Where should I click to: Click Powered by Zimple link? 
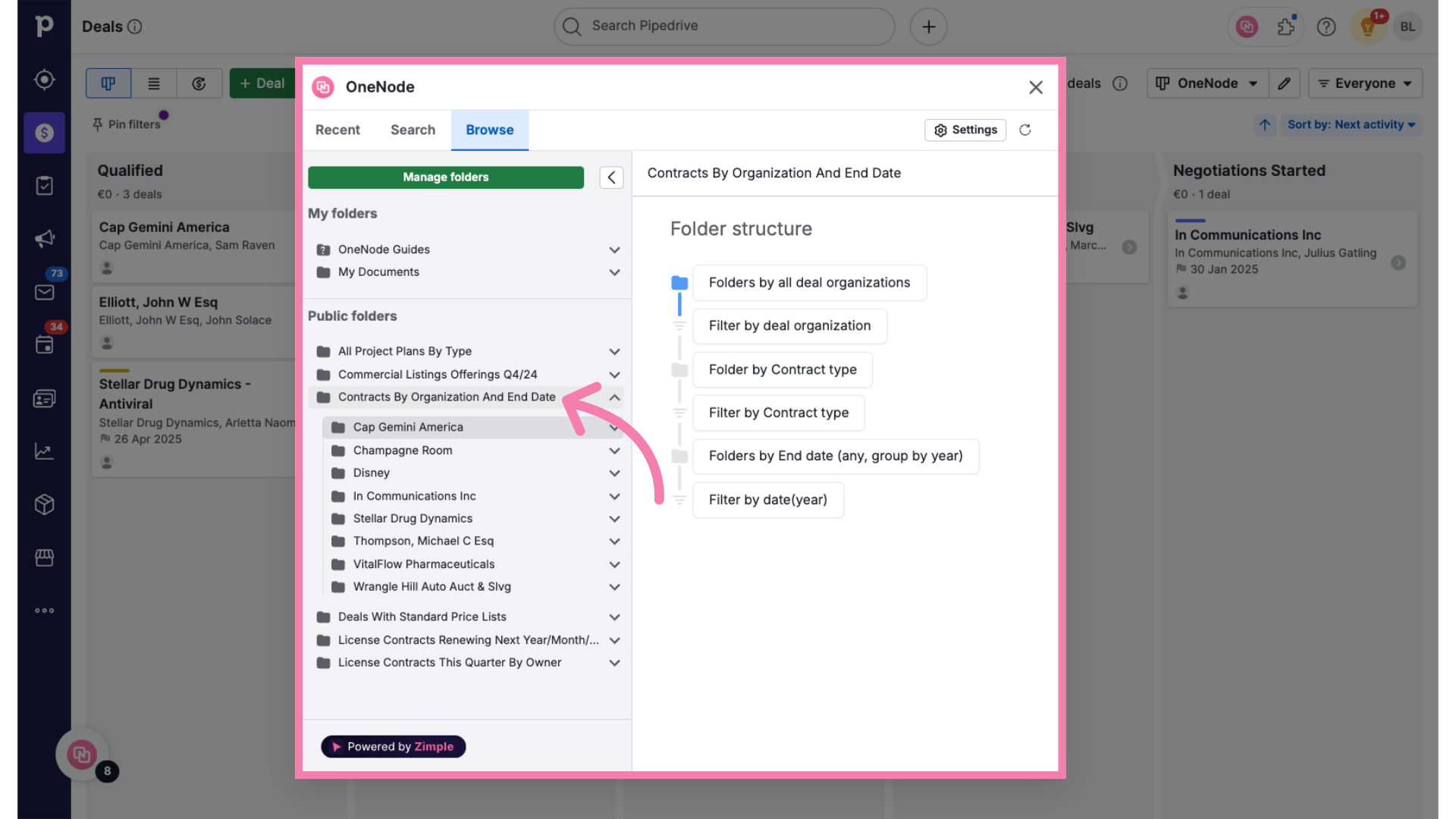(x=393, y=745)
